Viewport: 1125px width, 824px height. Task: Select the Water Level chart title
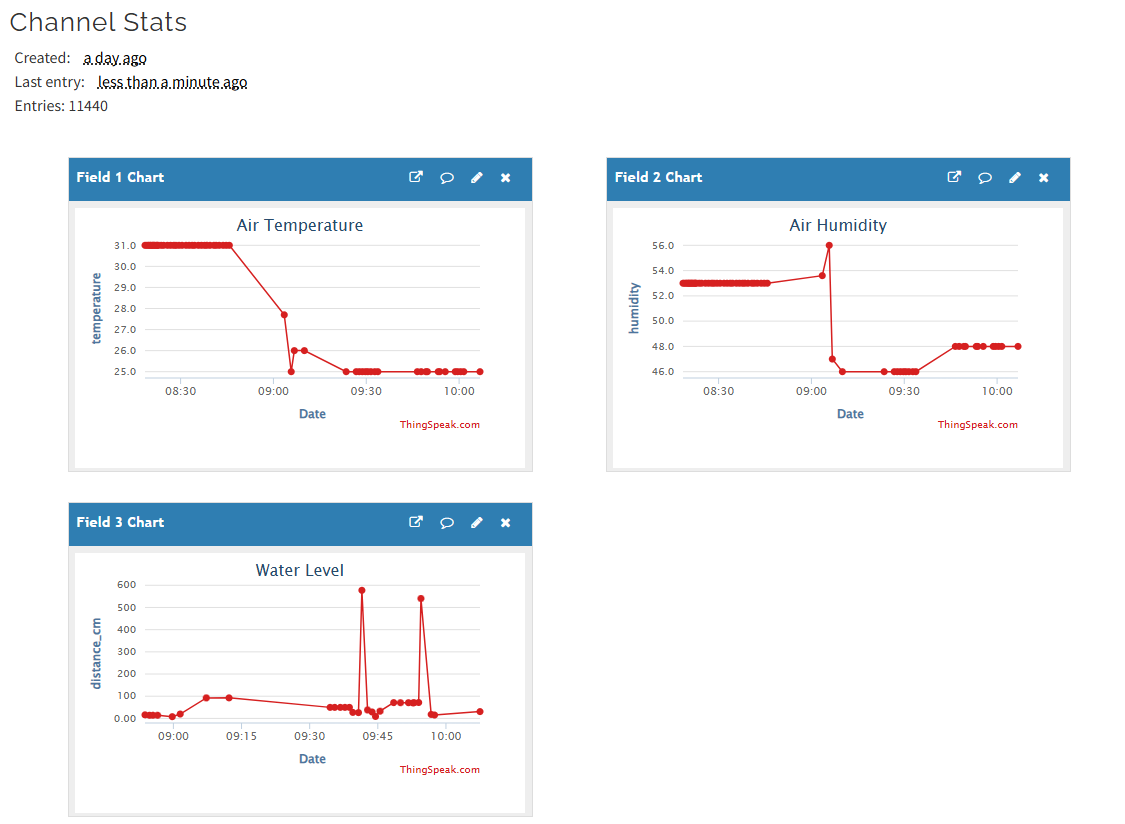click(300, 571)
